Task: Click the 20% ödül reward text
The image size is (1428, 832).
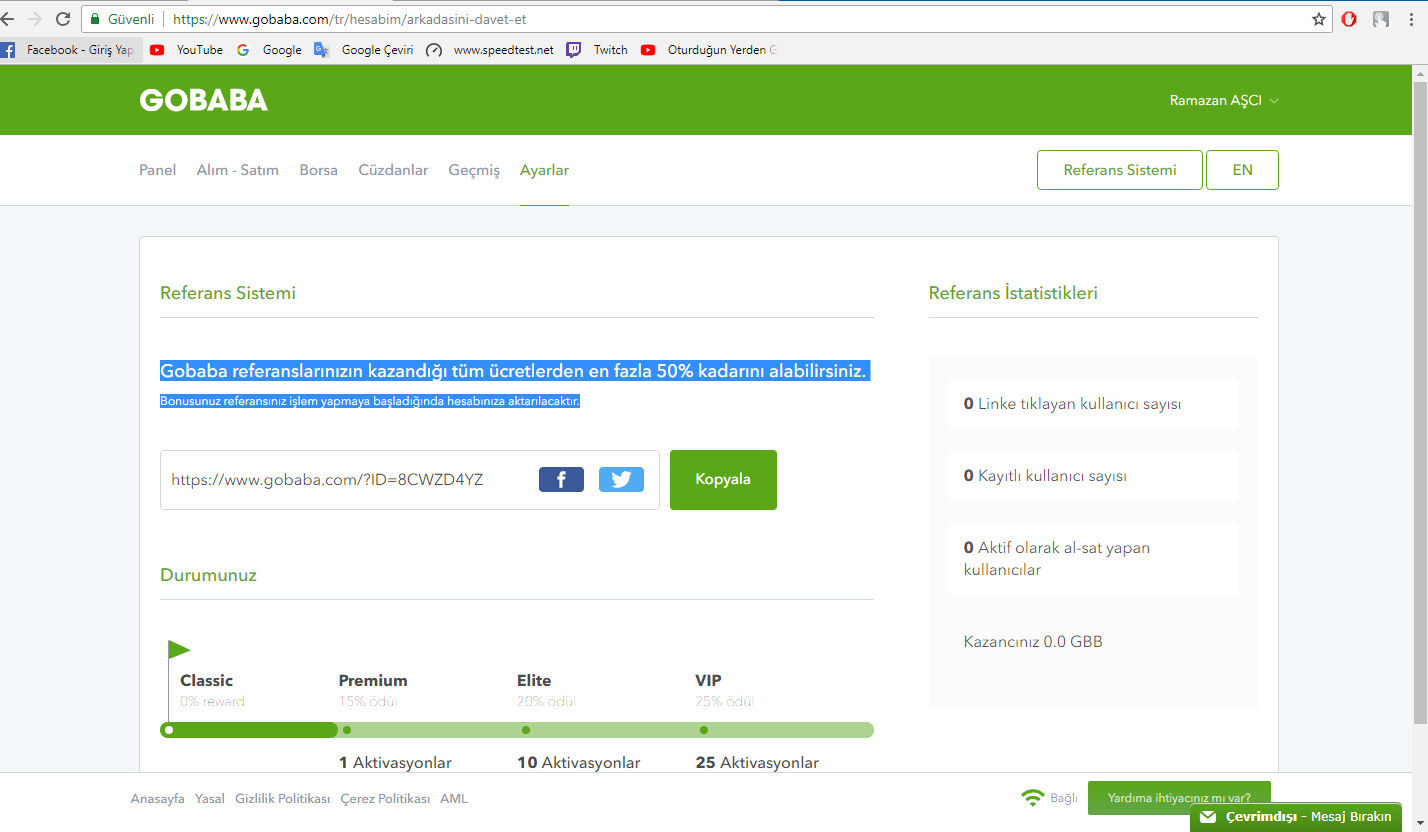Action: [546, 702]
